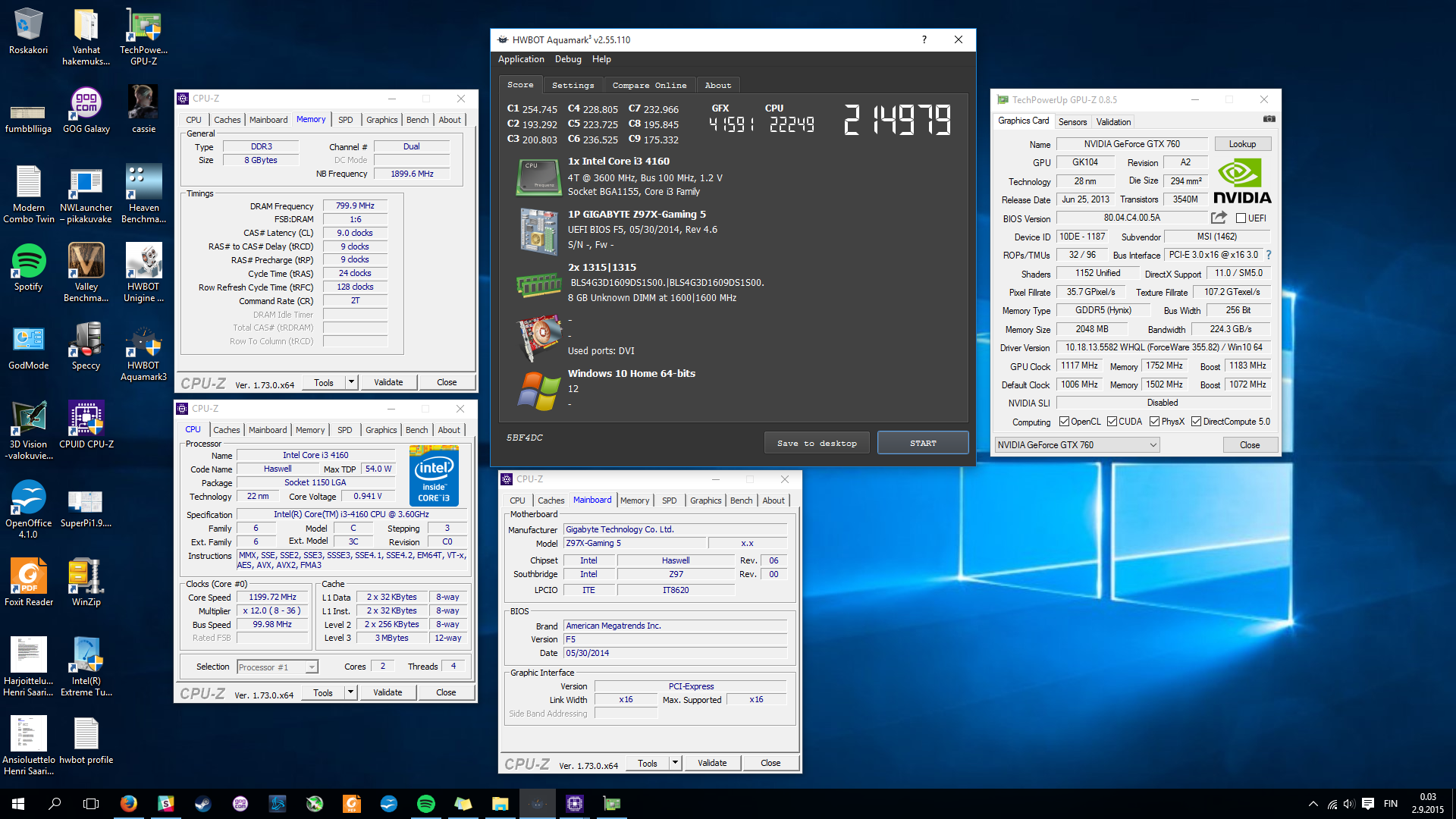The height and width of the screenshot is (819, 1456).
Task: Open the CPUID CPU-Z desktop shortcut
Action: [x=86, y=425]
